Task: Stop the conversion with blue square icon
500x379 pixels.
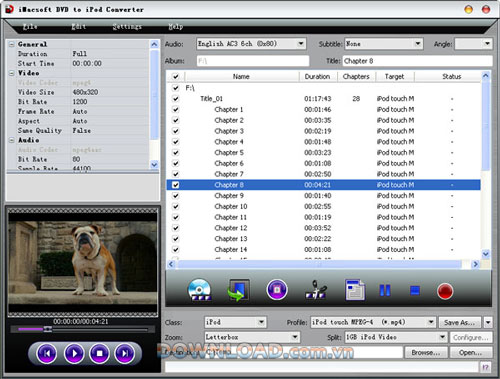Action: click(x=415, y=290)
